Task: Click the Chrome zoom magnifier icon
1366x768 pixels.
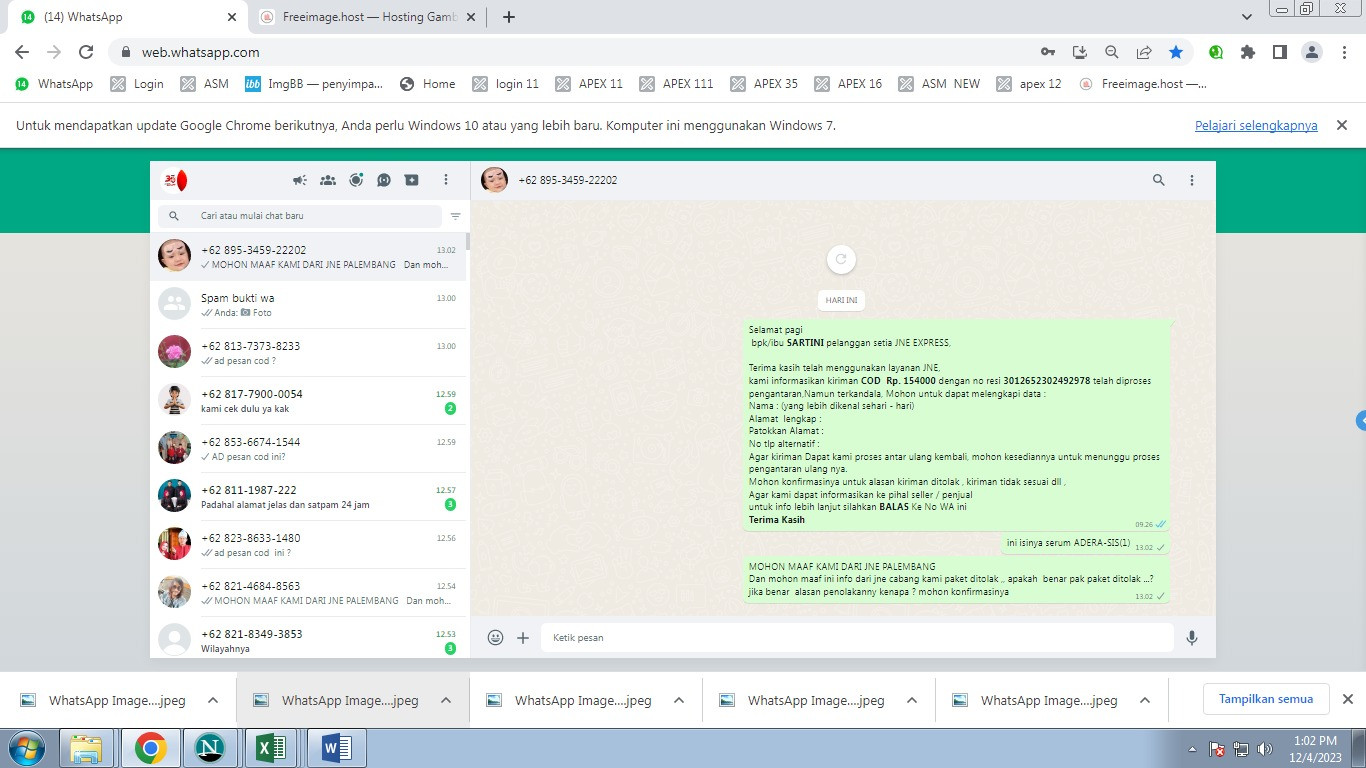Action: [x=1112, y=52]
